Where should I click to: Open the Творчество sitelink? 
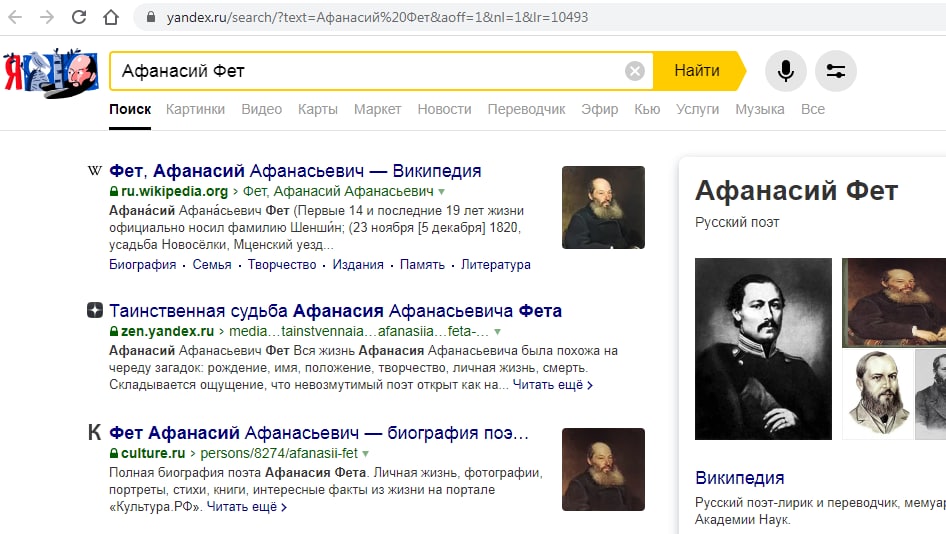[282, 264]
